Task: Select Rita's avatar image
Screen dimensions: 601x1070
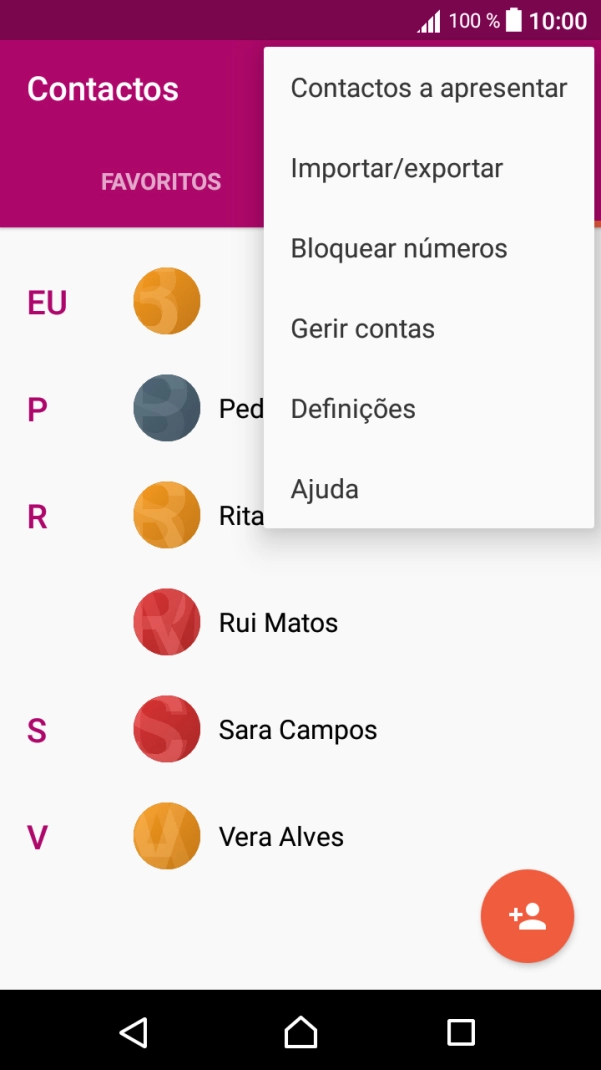Action: point(166,514)
